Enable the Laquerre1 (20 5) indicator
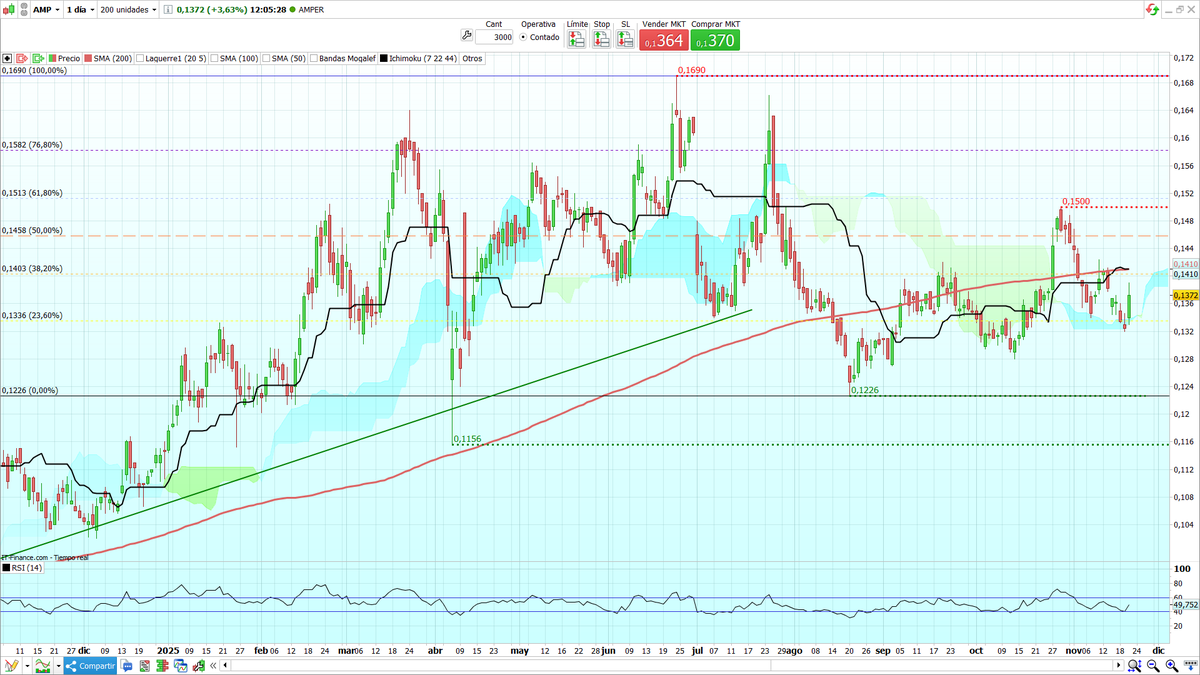 pos(140,58)
